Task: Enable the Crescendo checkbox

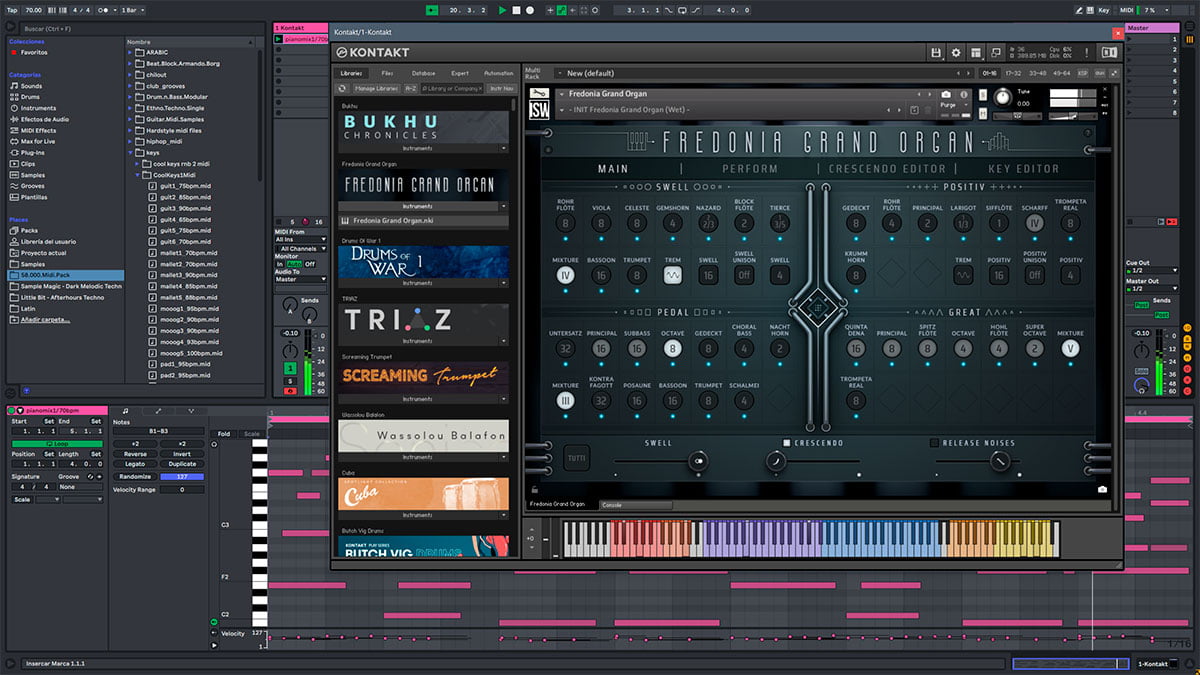Action: click(x=788, y=443)
